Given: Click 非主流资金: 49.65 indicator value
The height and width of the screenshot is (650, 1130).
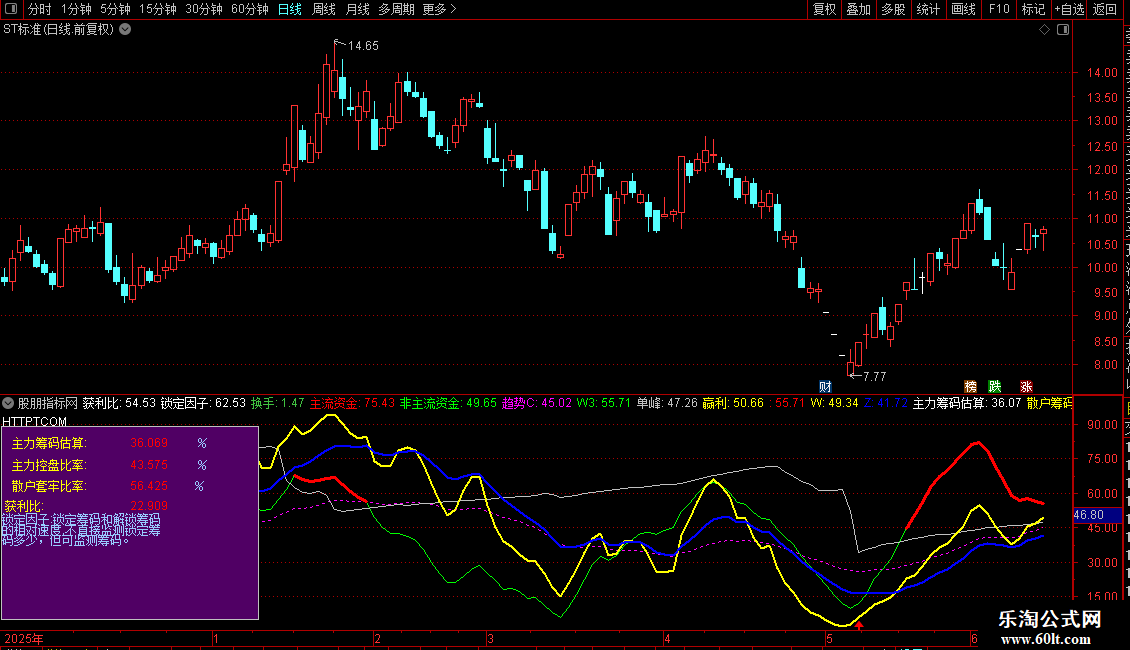Looking at the screenshot, I should click(x=448, y=403).
